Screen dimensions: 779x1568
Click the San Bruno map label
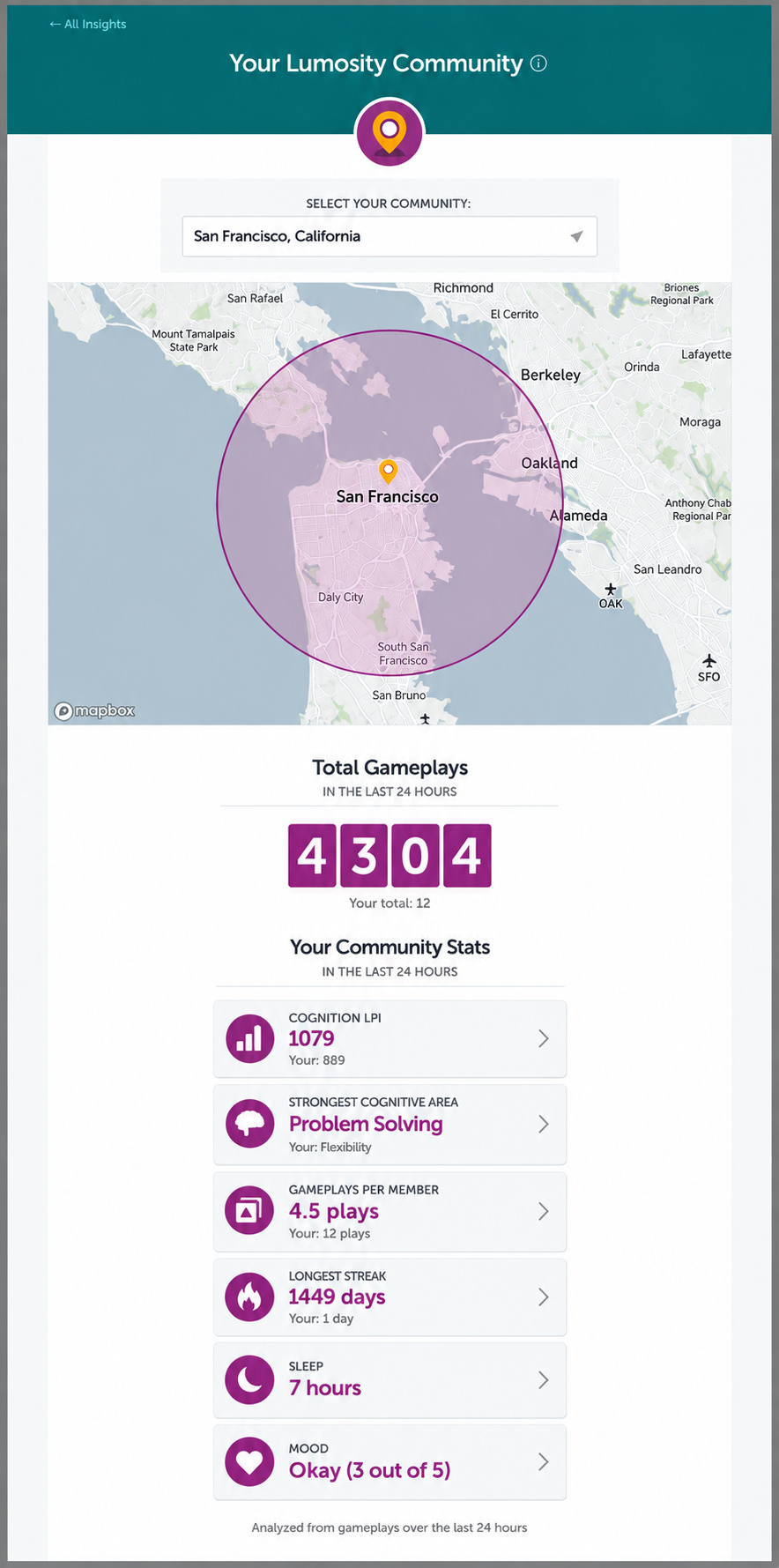[x=399, y=695]
